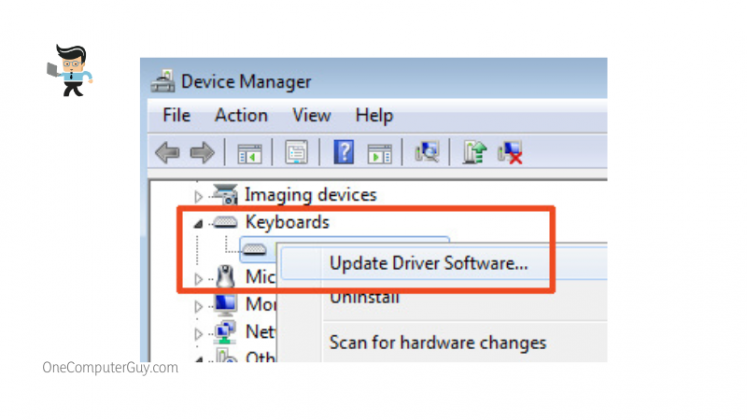This screenshot has height=420, width=747.
Task: Expand the Monitors node arrow
Action: (198, 304)
